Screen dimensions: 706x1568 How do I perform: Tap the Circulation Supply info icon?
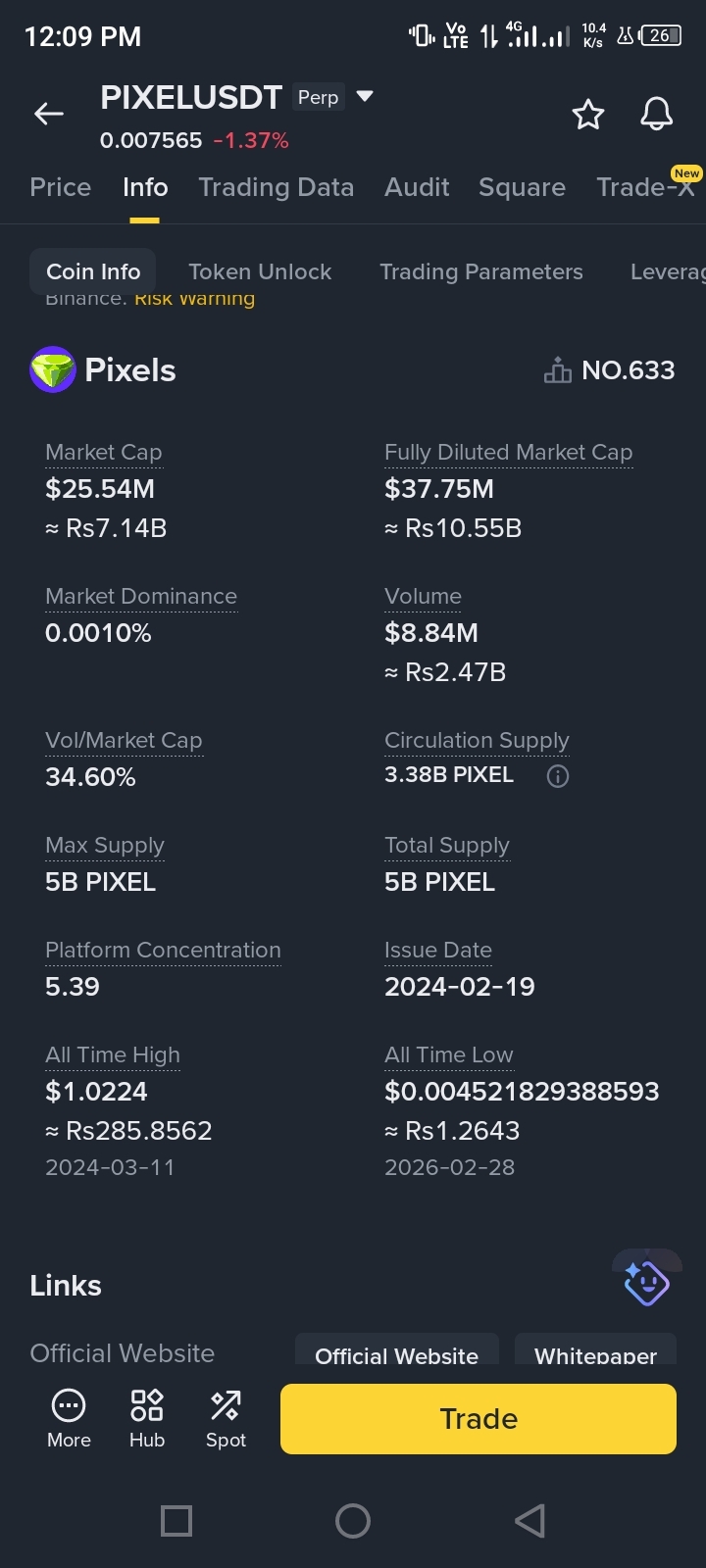click(x=558, y=776)
